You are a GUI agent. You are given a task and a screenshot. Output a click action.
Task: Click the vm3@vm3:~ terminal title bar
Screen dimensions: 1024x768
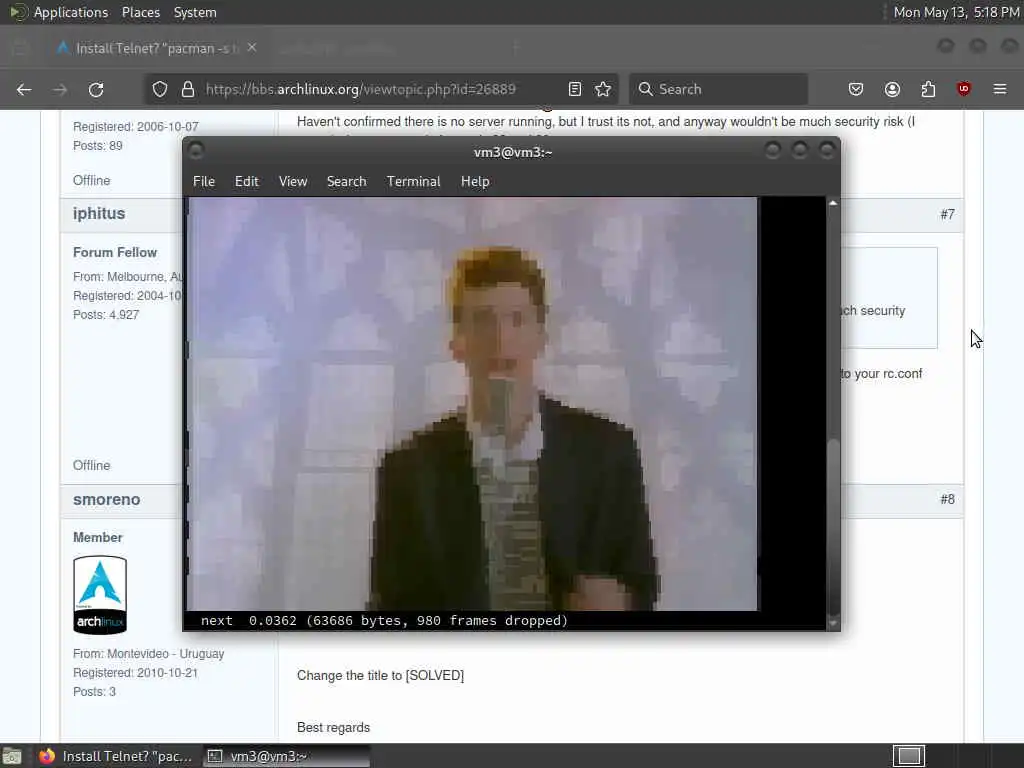pos(513,152)
